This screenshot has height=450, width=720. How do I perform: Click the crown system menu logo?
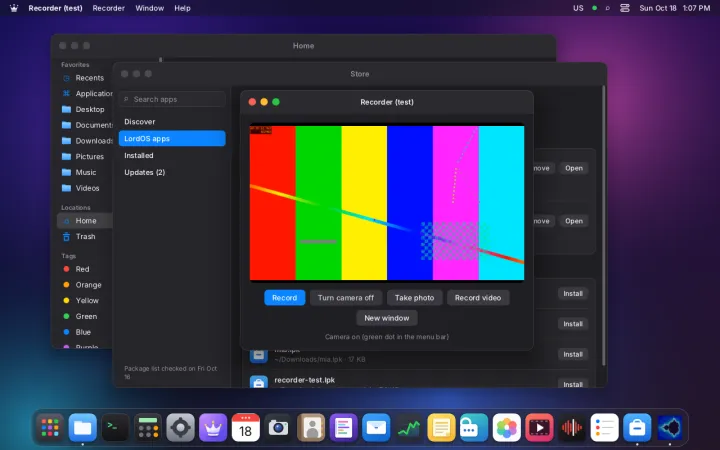tap(14, 8)
